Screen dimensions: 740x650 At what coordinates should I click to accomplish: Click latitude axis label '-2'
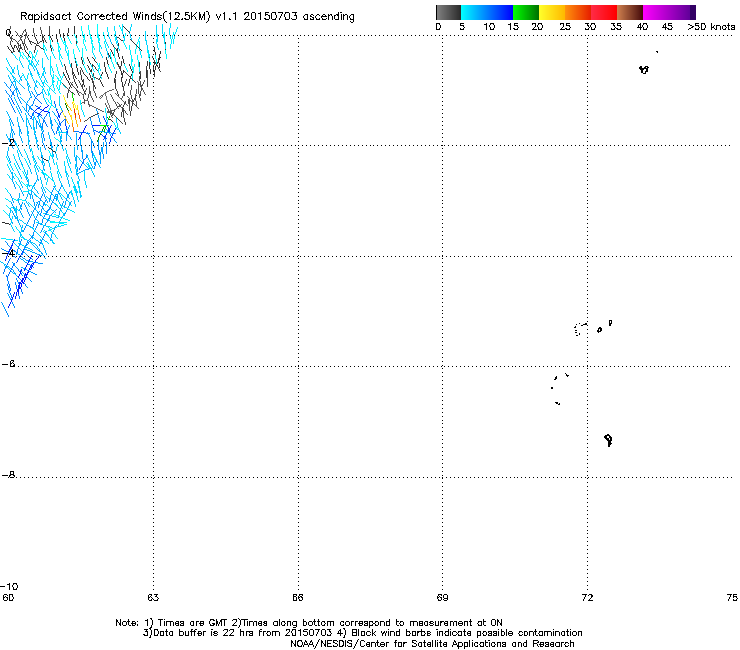click(8, 142)
